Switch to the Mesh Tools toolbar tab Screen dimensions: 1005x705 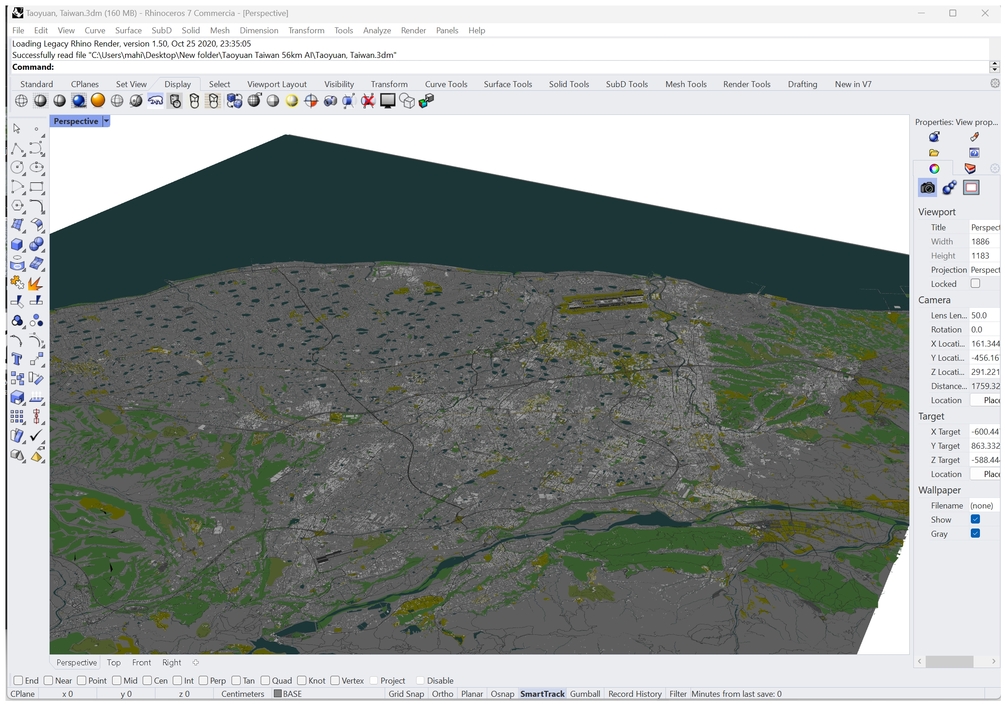686,85
